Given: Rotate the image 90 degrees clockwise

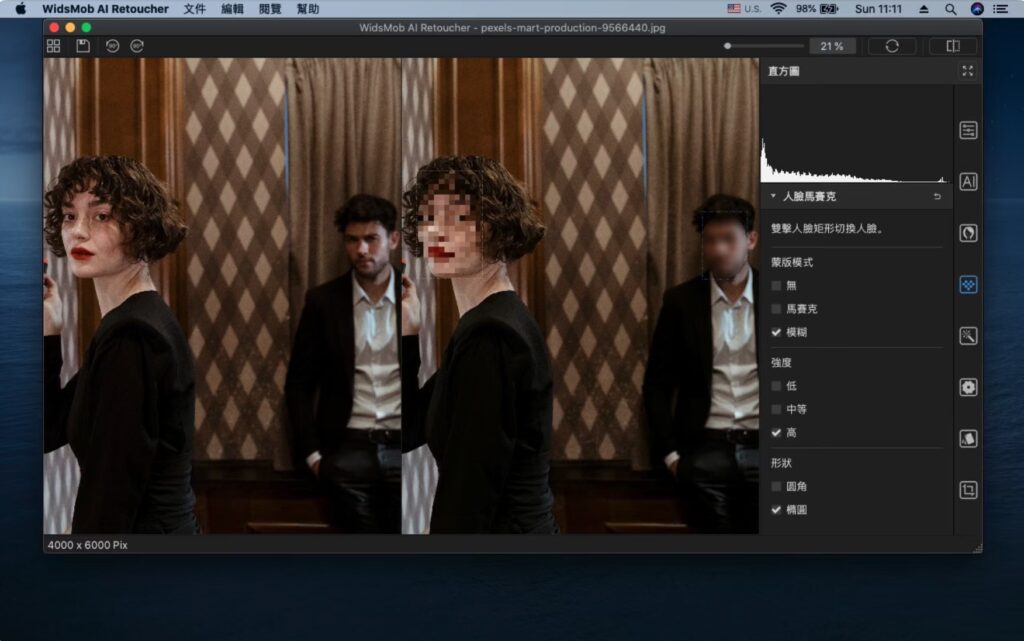Looking at the screenshot, I should pyautogui.click(x=136, y=45).
